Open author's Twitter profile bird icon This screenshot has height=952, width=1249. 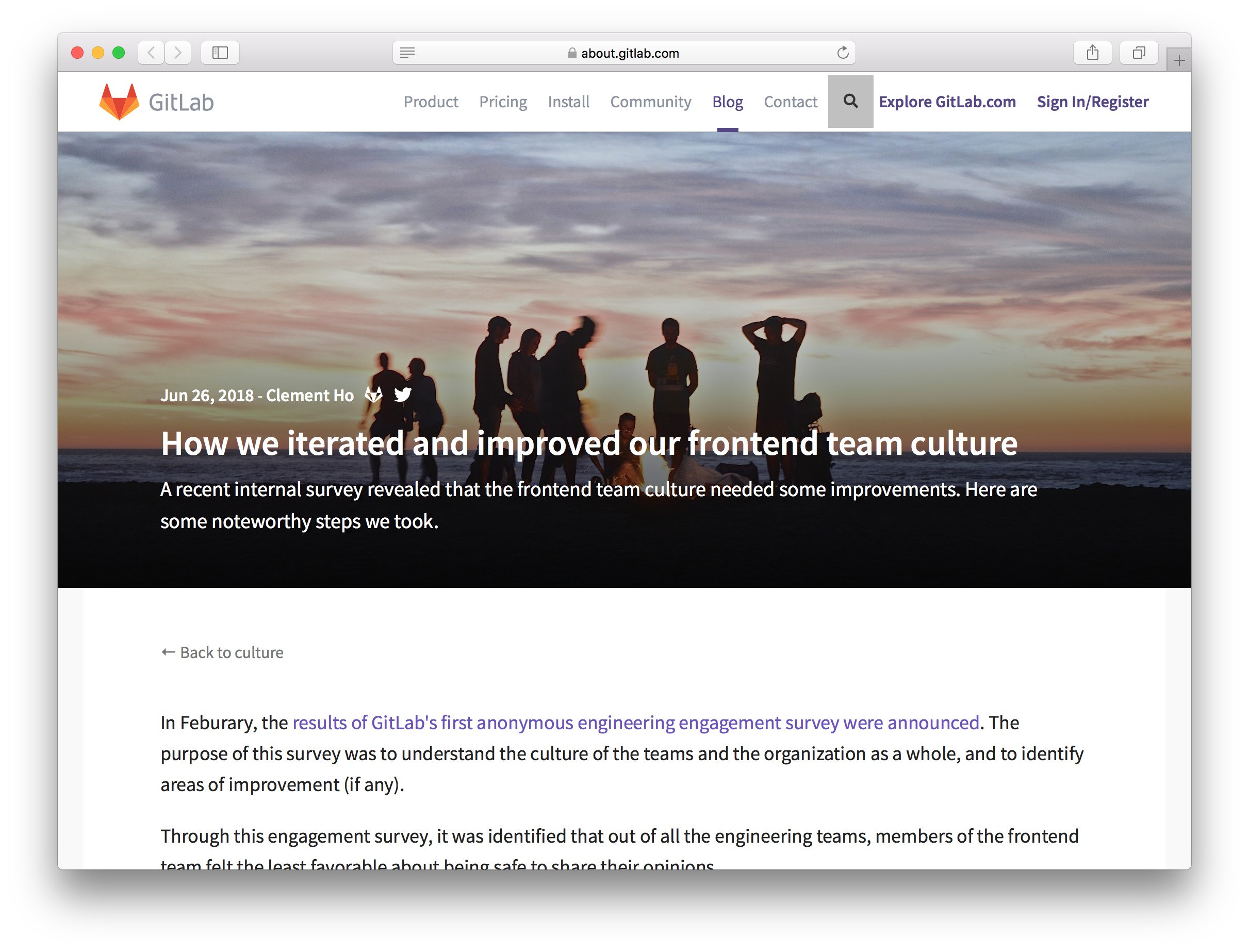pos(402,395)
